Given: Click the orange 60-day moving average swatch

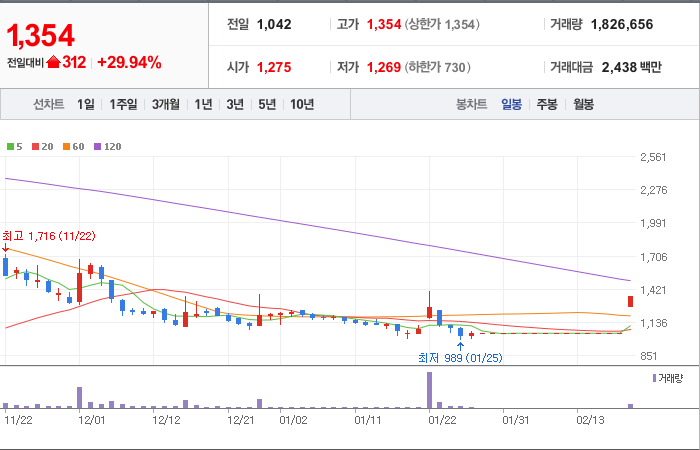Looking at the screenshot, I should pyautogui.click(x=66, y=146).
